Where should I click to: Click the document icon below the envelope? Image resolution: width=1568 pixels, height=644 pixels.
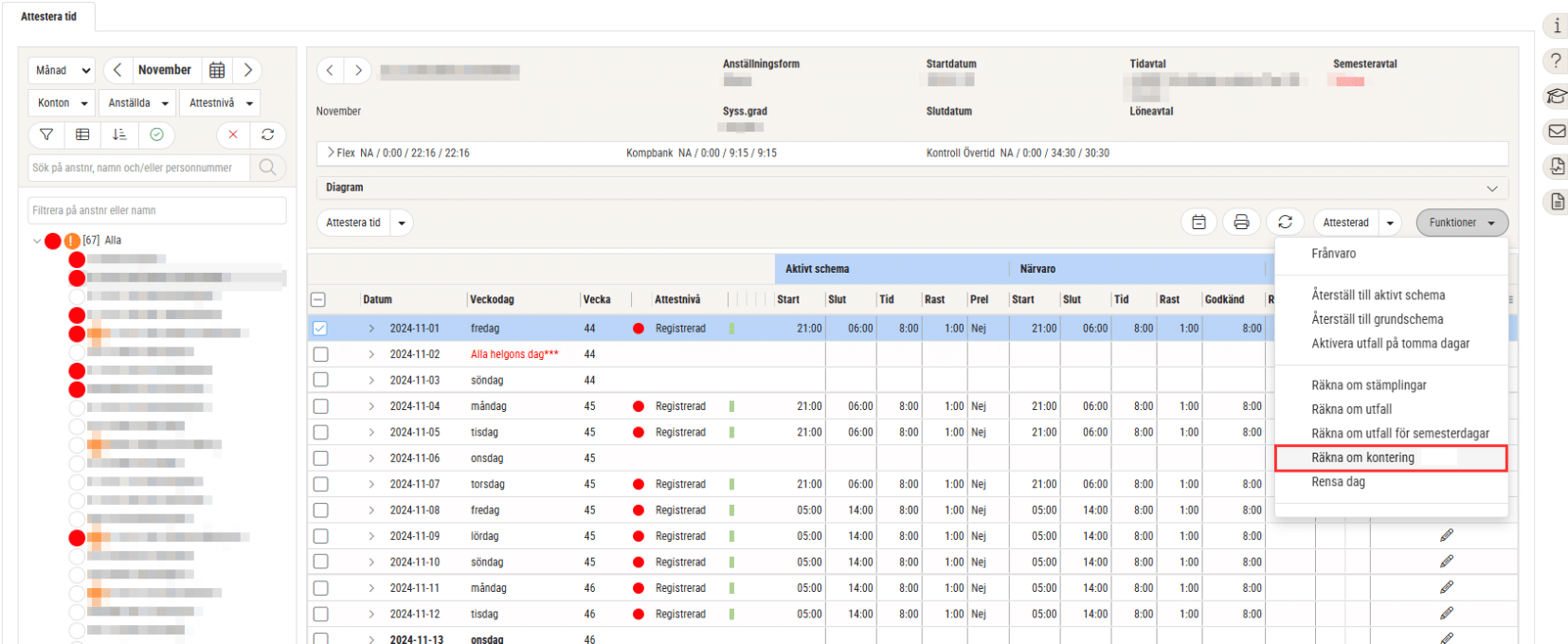[1557, 167]
